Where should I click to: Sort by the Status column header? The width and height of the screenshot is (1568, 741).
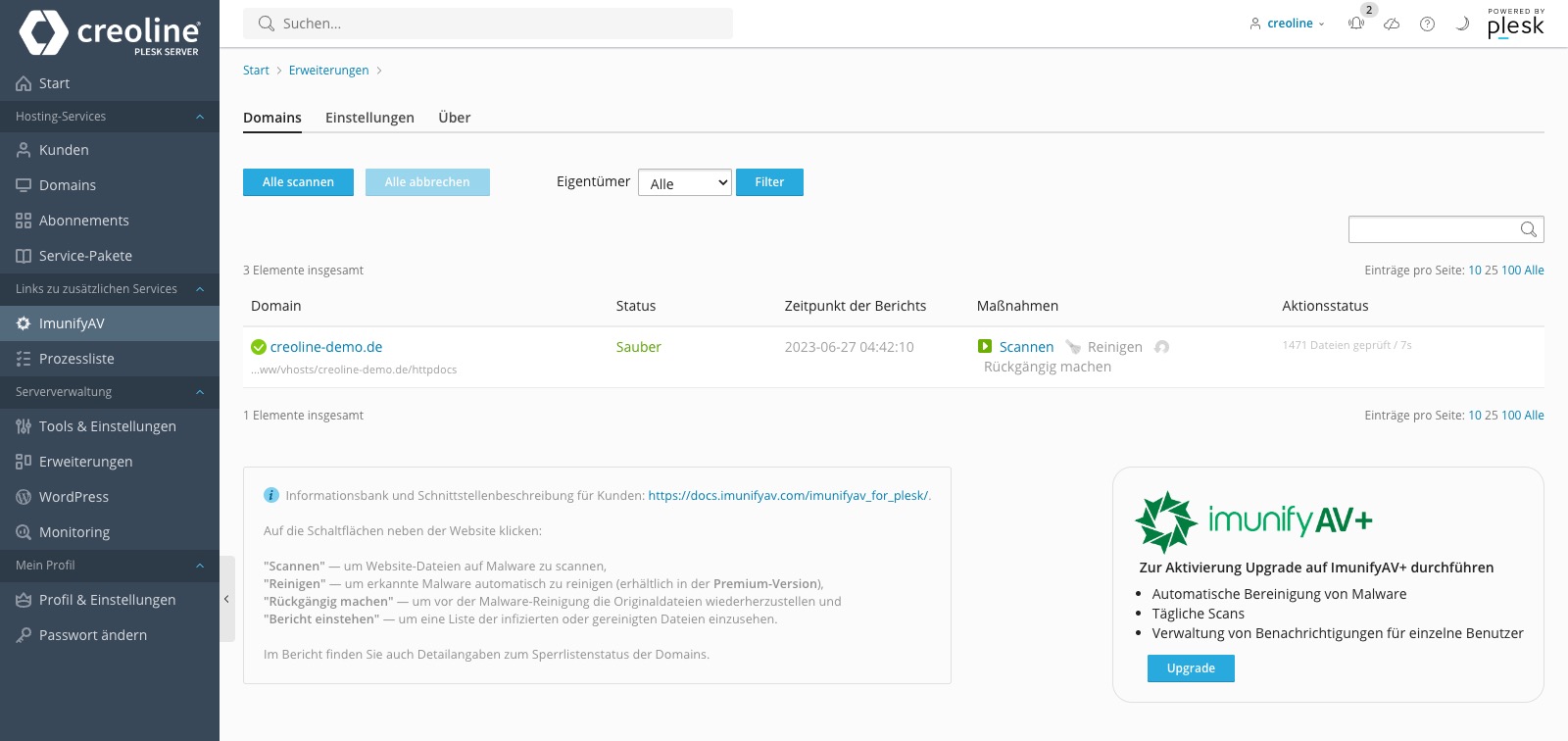click(x=636, y=306)
